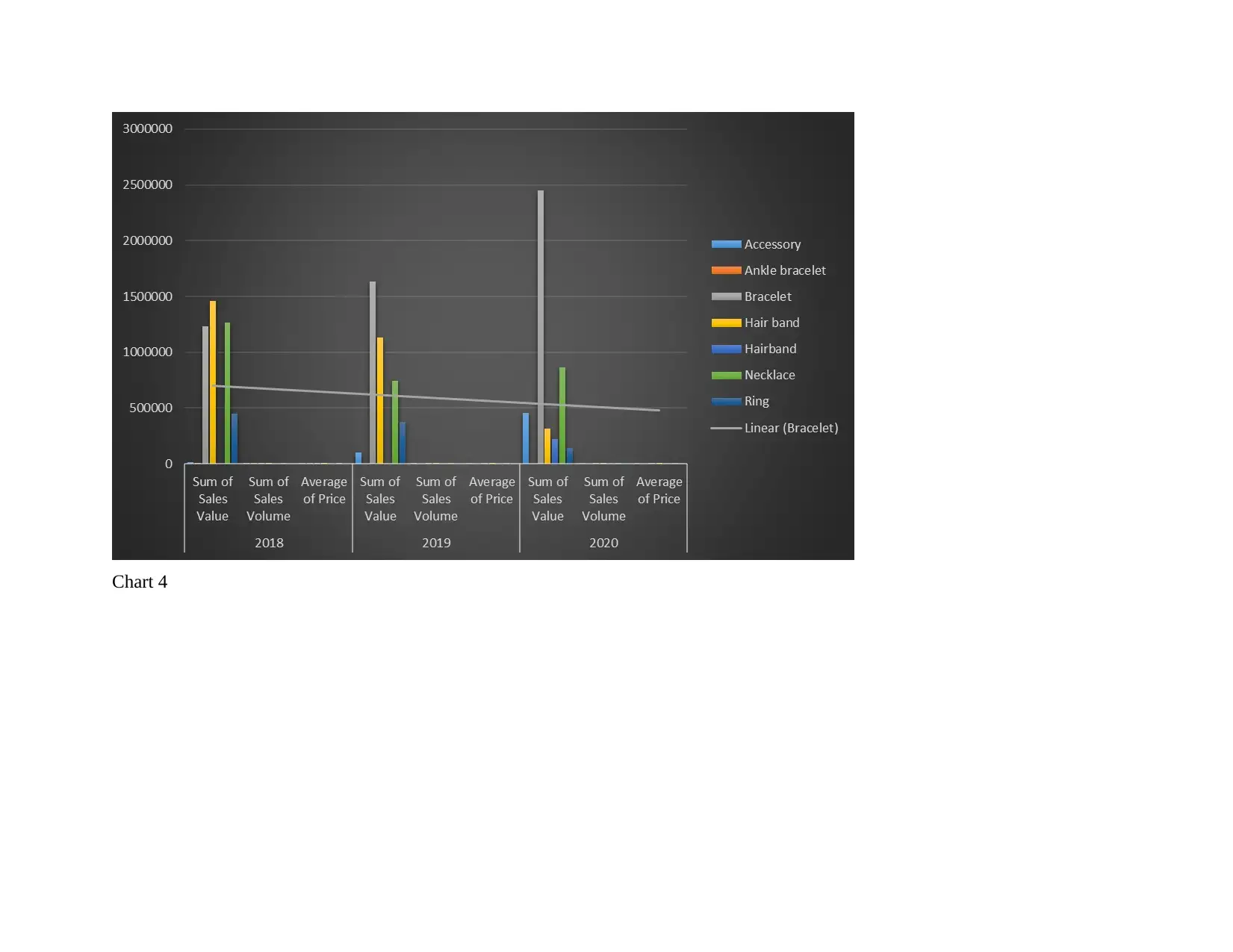Select the Hair band legend label

point(771,323)
